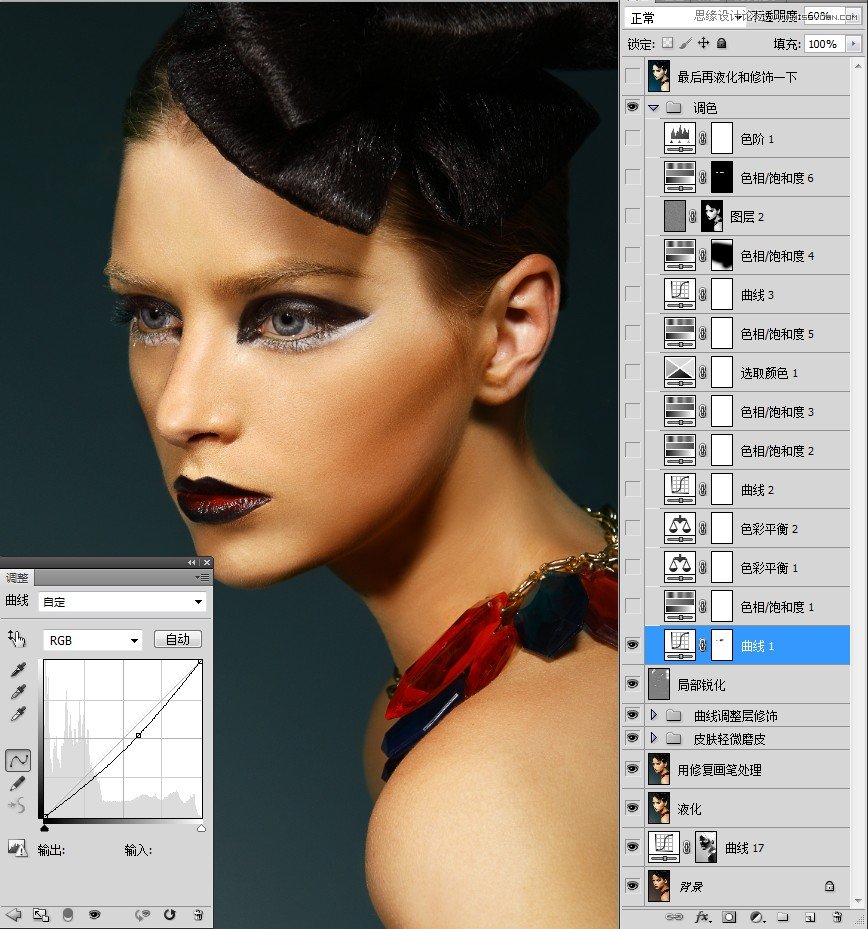
Task: Open the 正常 blend mode dropdown
Action: click(x=684, y=17)
